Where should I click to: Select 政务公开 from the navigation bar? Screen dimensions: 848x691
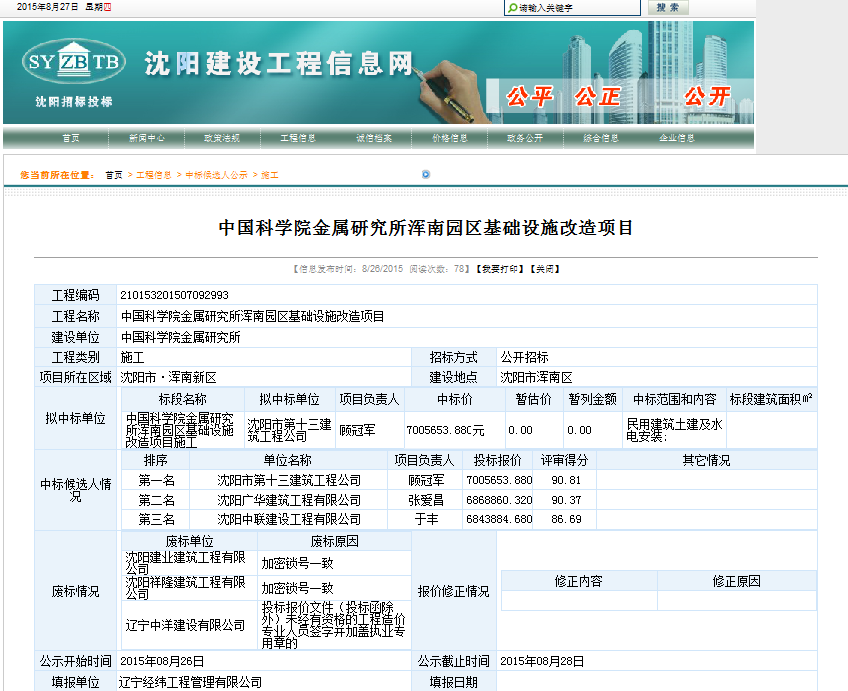tap(524, 138)
